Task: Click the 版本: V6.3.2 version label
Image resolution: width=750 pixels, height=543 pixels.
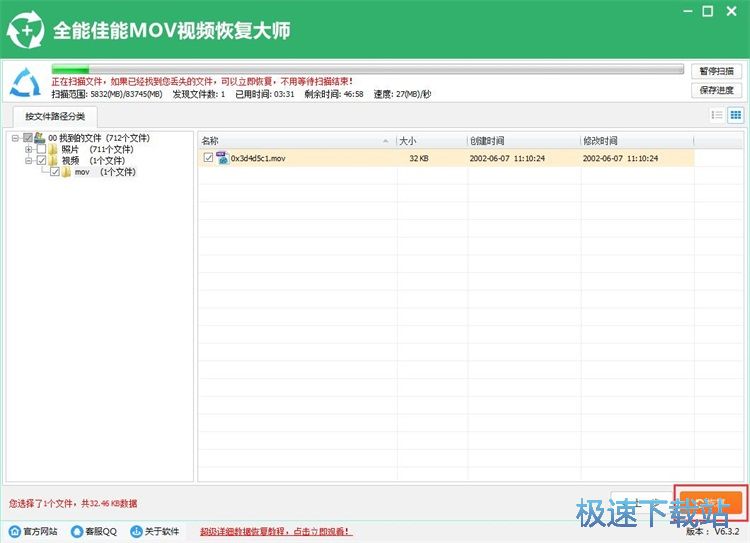Action: pos(713,531)
